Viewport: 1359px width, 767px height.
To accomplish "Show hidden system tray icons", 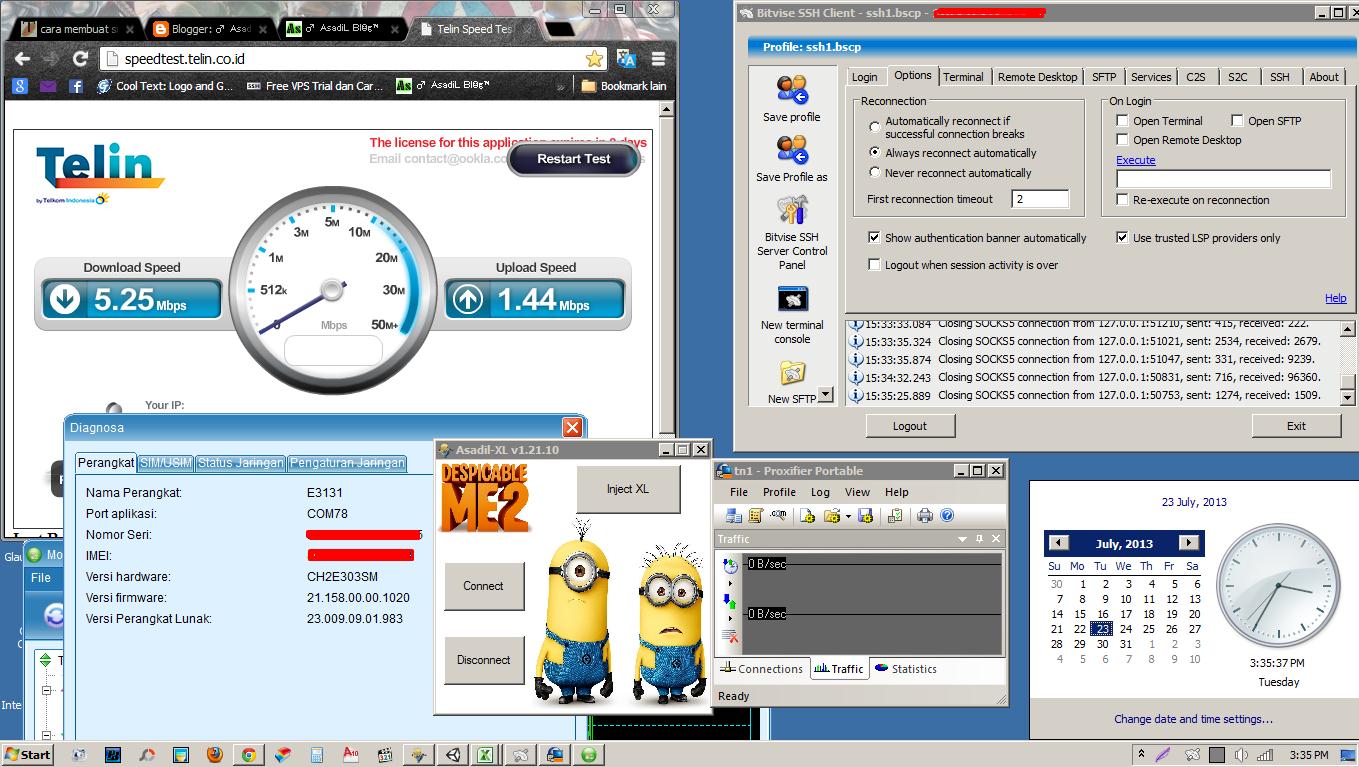I will [1141, 755].
